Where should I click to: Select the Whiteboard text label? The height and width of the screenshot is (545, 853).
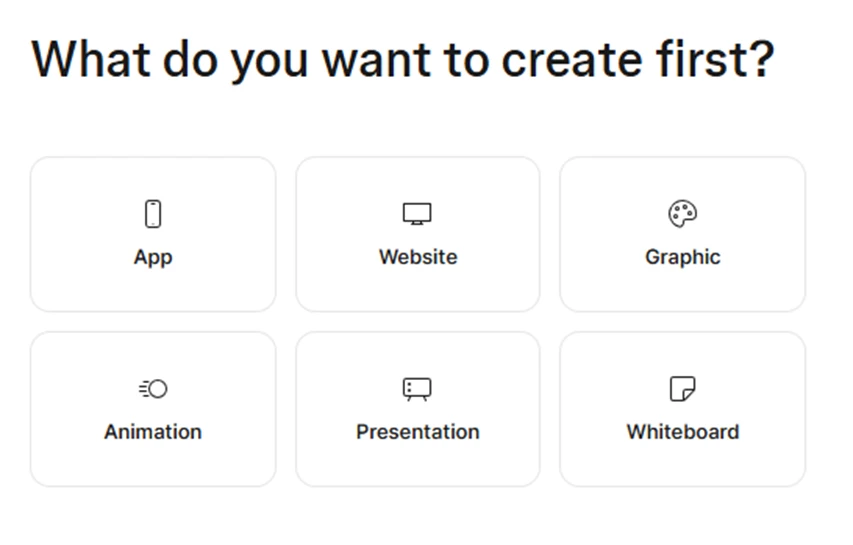[683, 432]
